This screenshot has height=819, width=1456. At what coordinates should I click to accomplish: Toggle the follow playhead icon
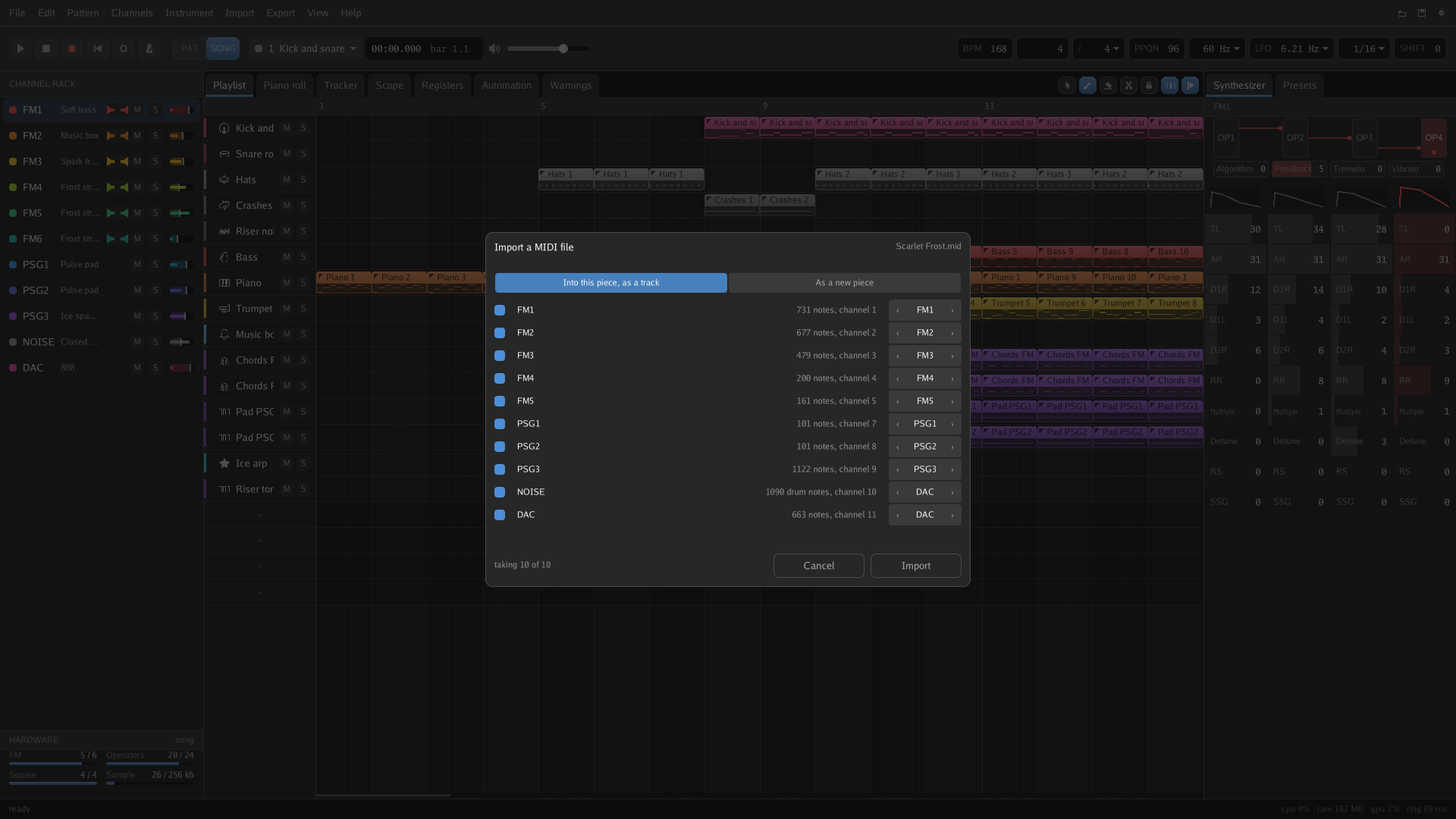[1191, 86]
